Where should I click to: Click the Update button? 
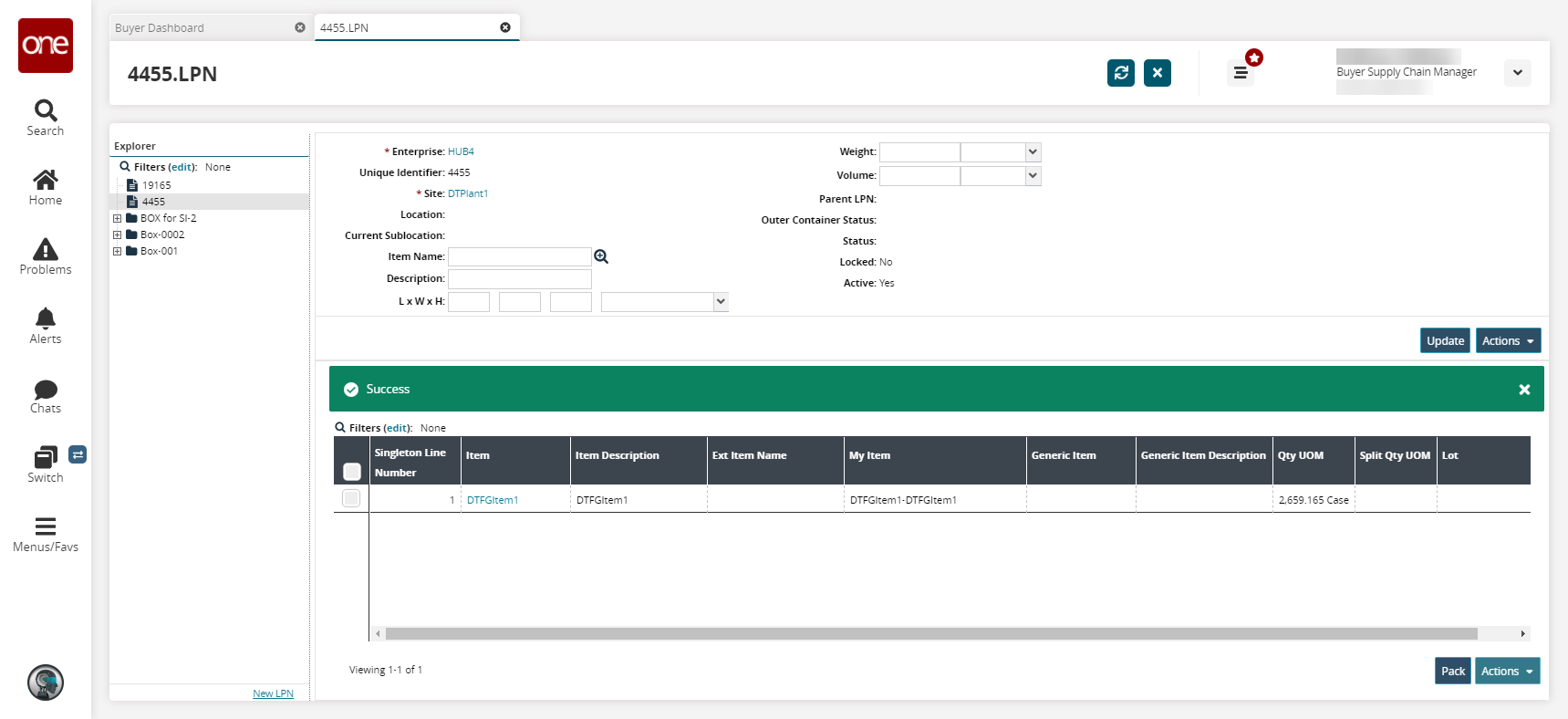(x=1445, y=340)
